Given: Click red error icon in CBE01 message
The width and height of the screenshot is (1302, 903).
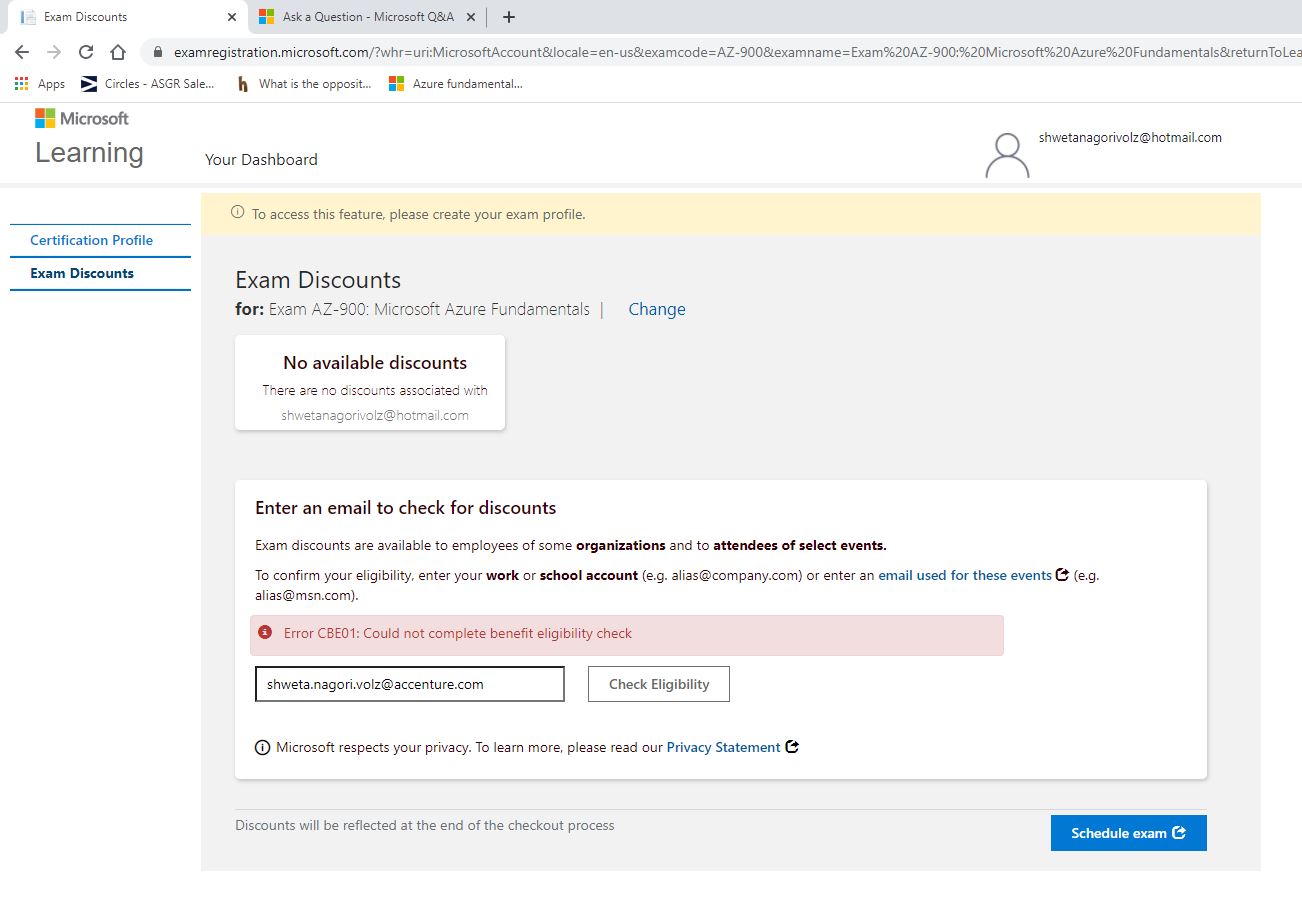Looking at the screenshot, I should (265, 632).
